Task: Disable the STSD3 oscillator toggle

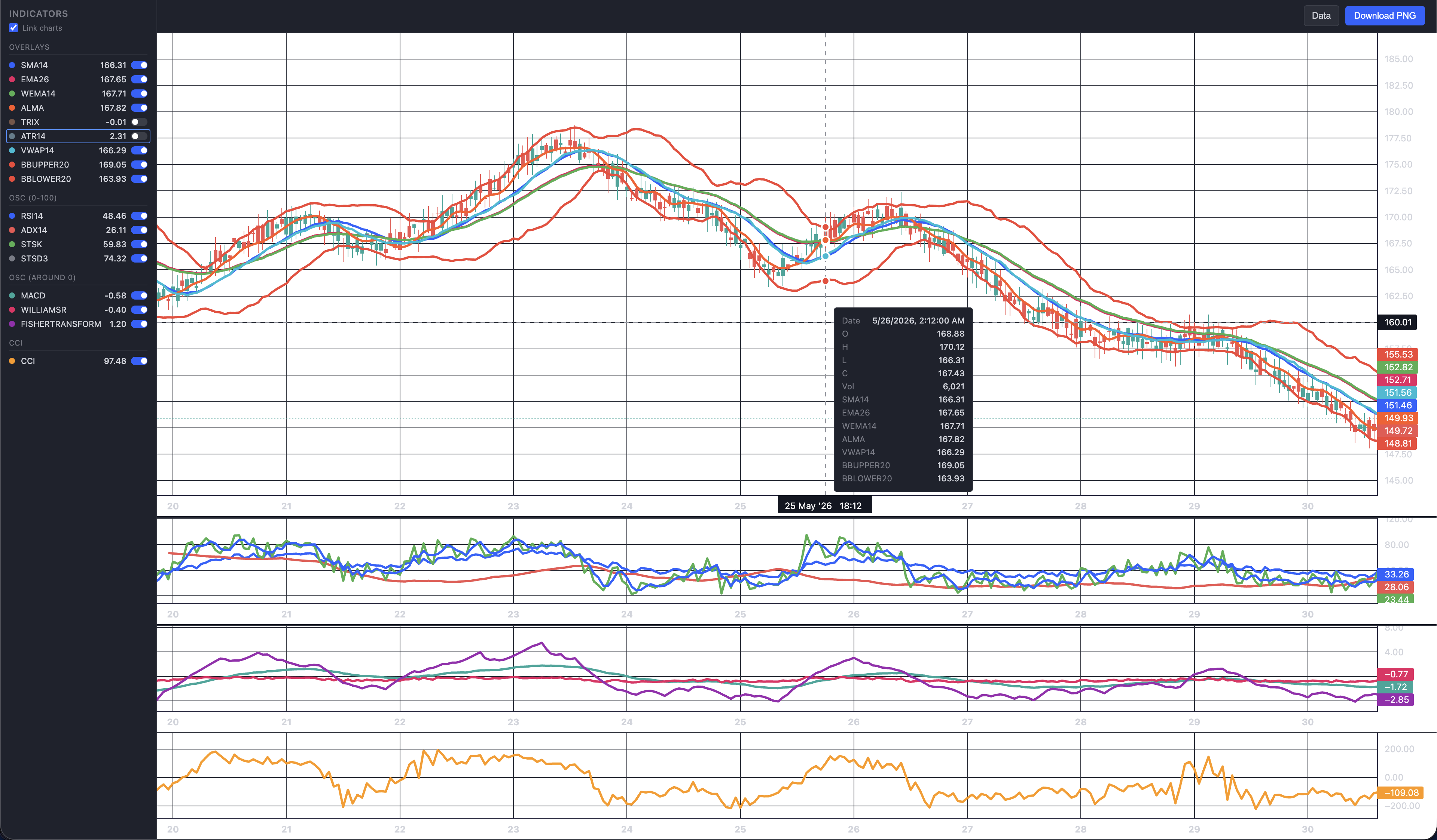Action: [139, 259]
